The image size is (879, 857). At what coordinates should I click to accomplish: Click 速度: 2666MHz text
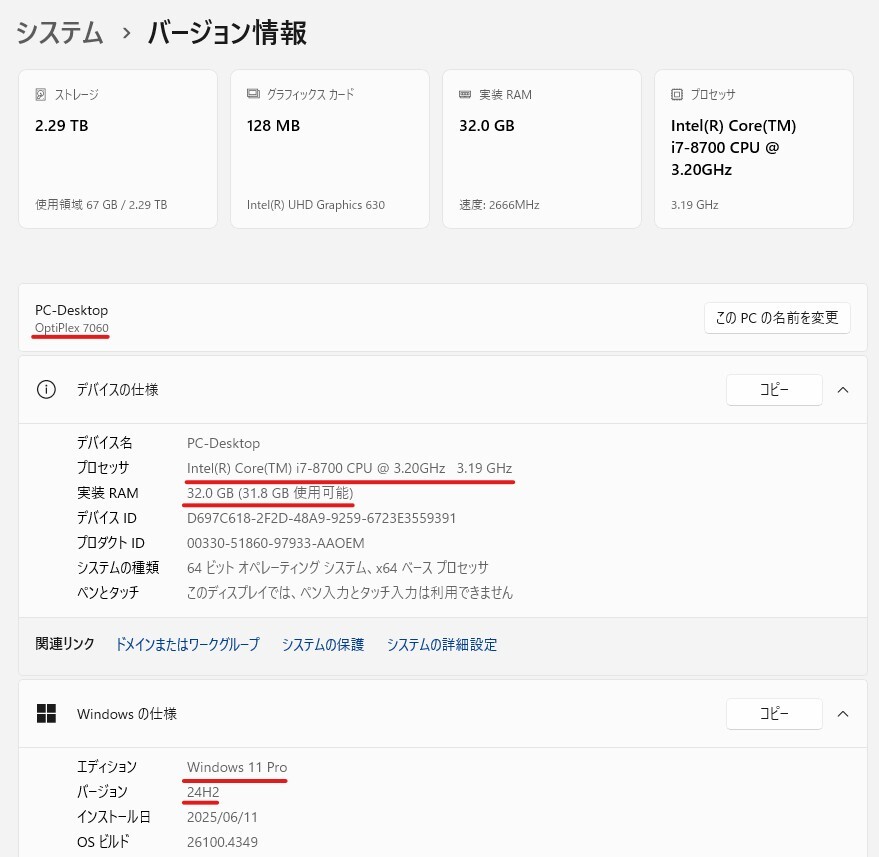point(499,205)
